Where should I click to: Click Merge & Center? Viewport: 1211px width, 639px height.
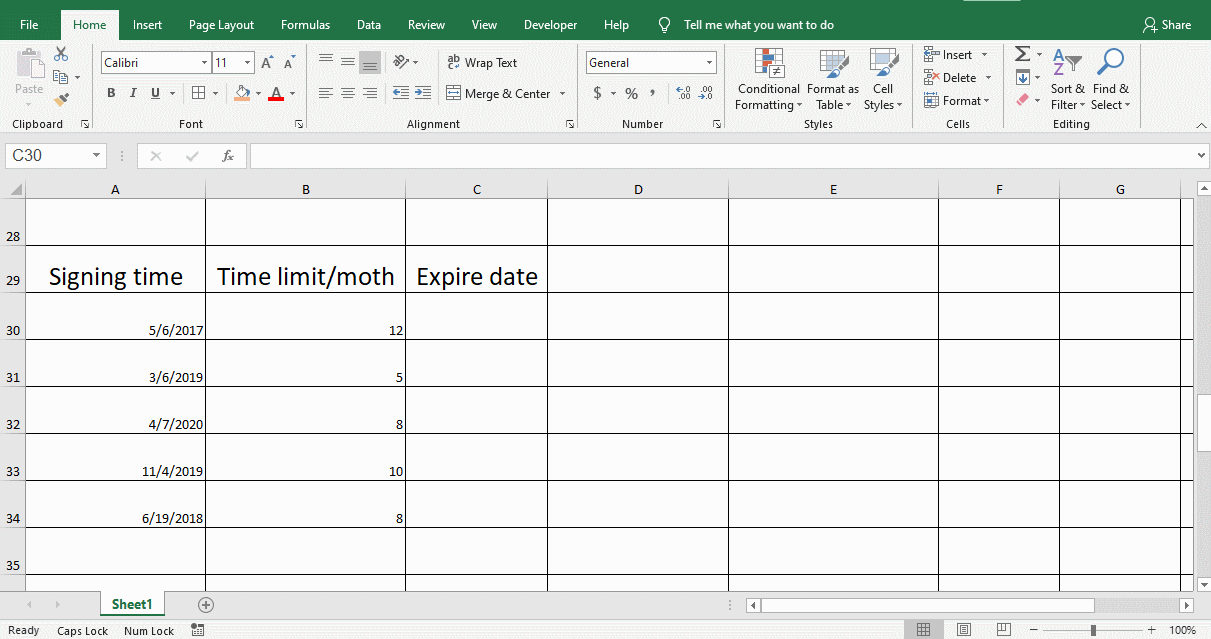coord(498,93)
